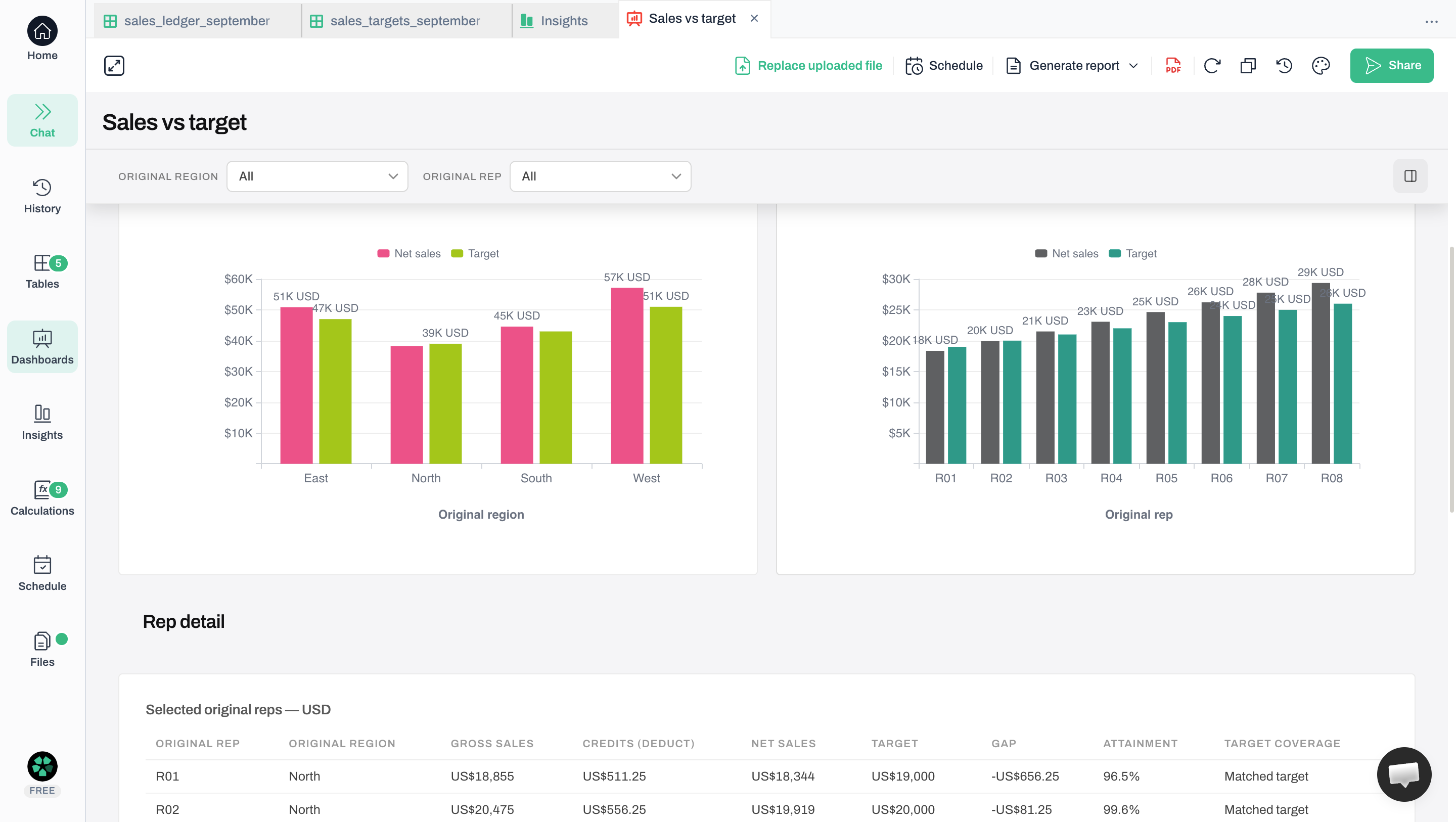This screenshot has width=1456, height=822.
Task: Export dashboard as PDF
Action: point(1173,66)
